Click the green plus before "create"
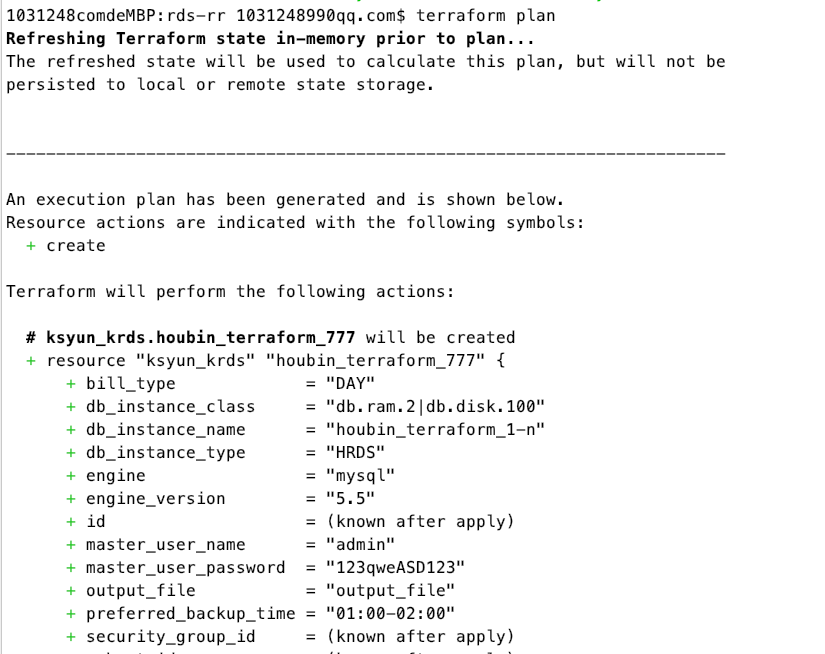This screenshot has width=825, height=654. (x=31, y=246)
